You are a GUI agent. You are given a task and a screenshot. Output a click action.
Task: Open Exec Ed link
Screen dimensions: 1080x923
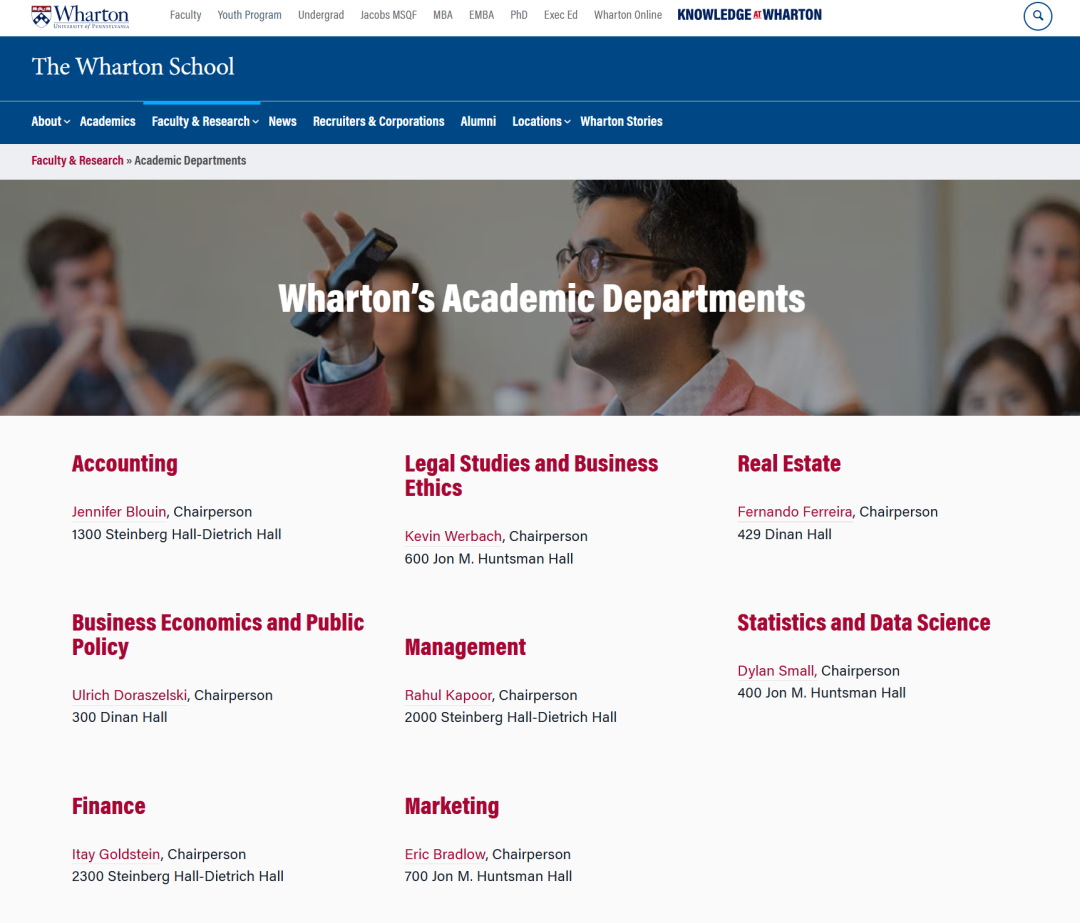561,15
